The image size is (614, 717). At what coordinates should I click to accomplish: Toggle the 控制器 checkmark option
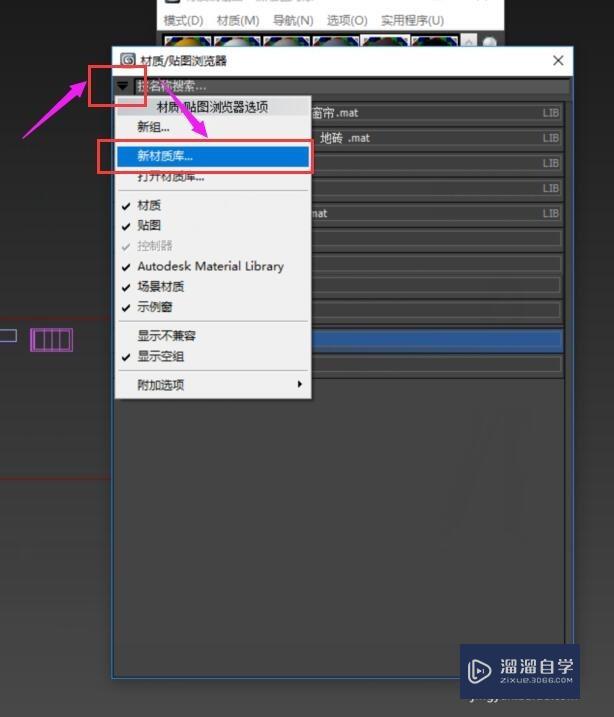coord(213,246)
